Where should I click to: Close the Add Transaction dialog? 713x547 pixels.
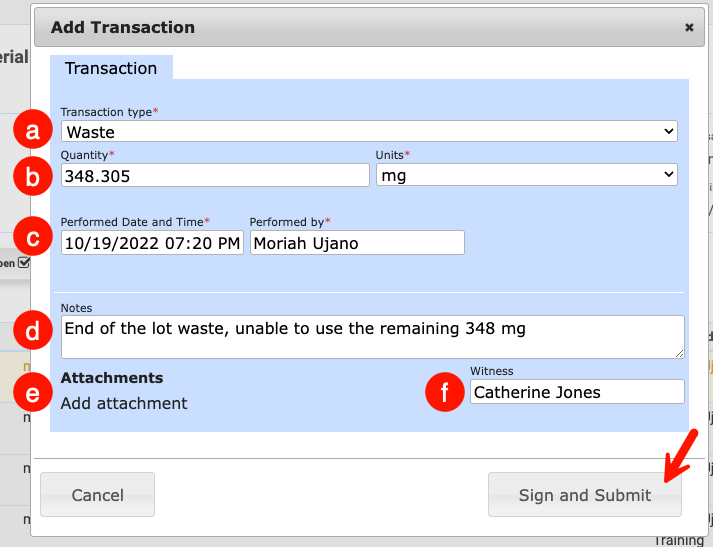[689, 28]
